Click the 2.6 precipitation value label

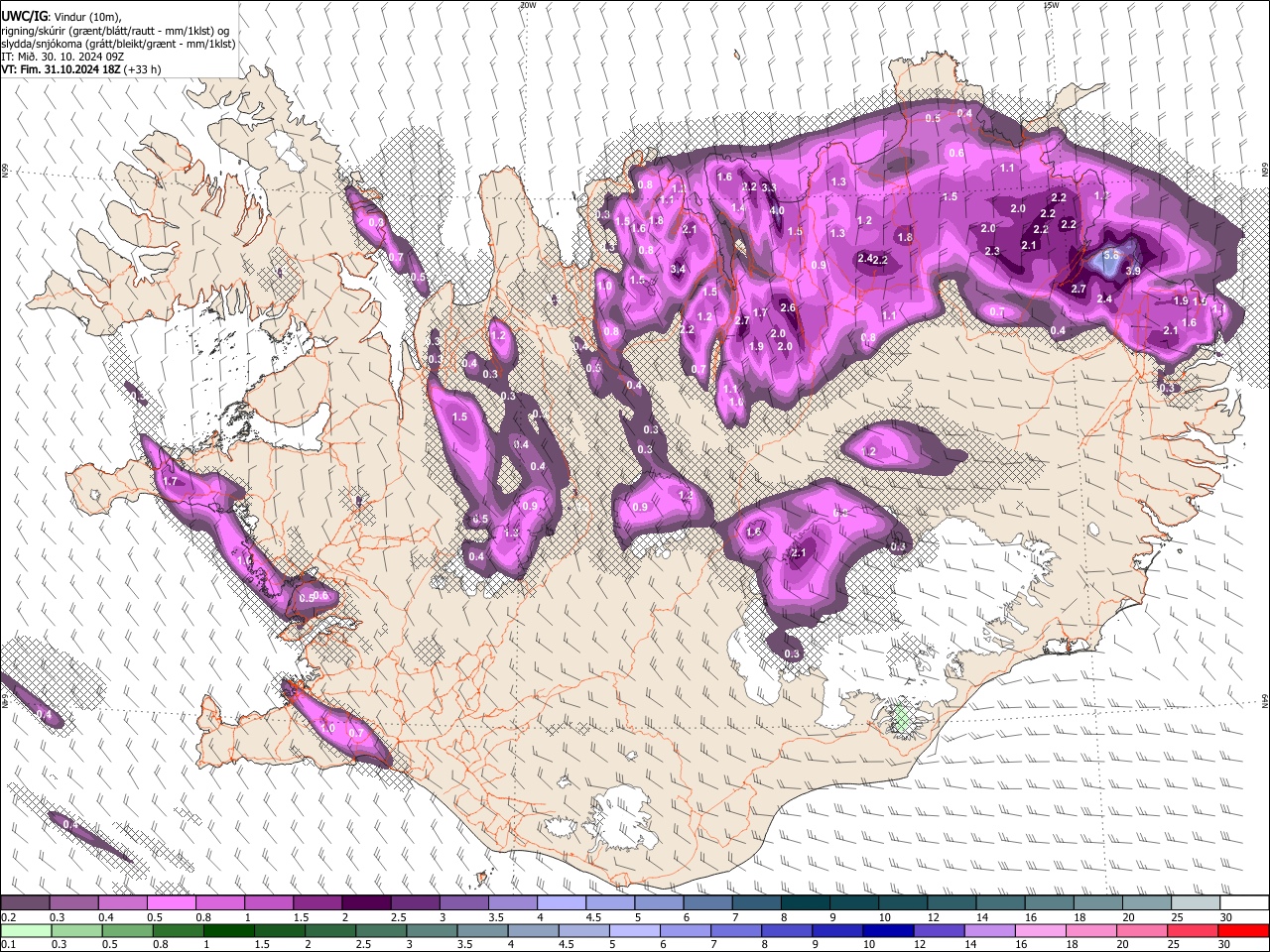tap(788, 307)
